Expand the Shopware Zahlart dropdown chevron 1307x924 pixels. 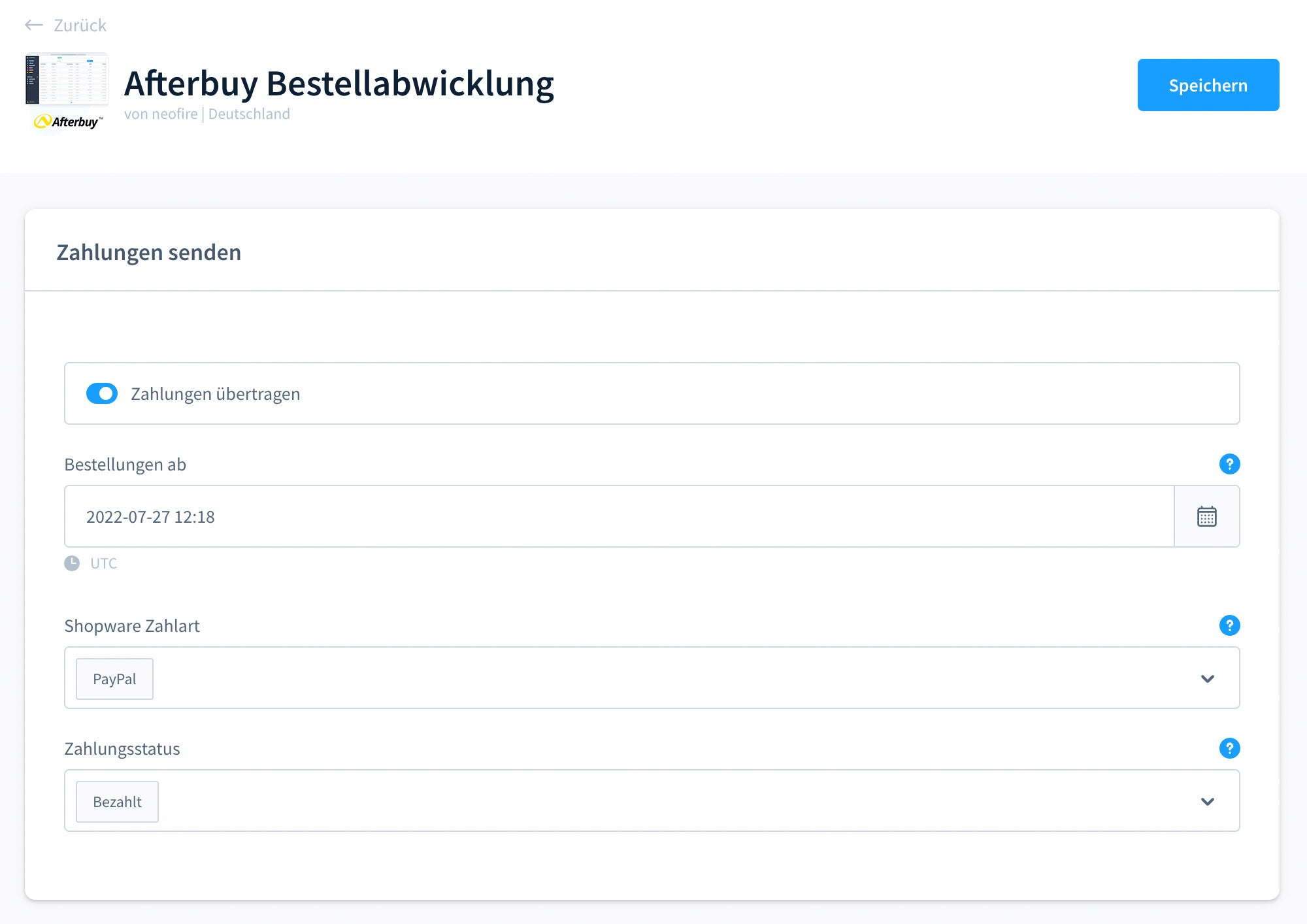(x=1207, y=678)
